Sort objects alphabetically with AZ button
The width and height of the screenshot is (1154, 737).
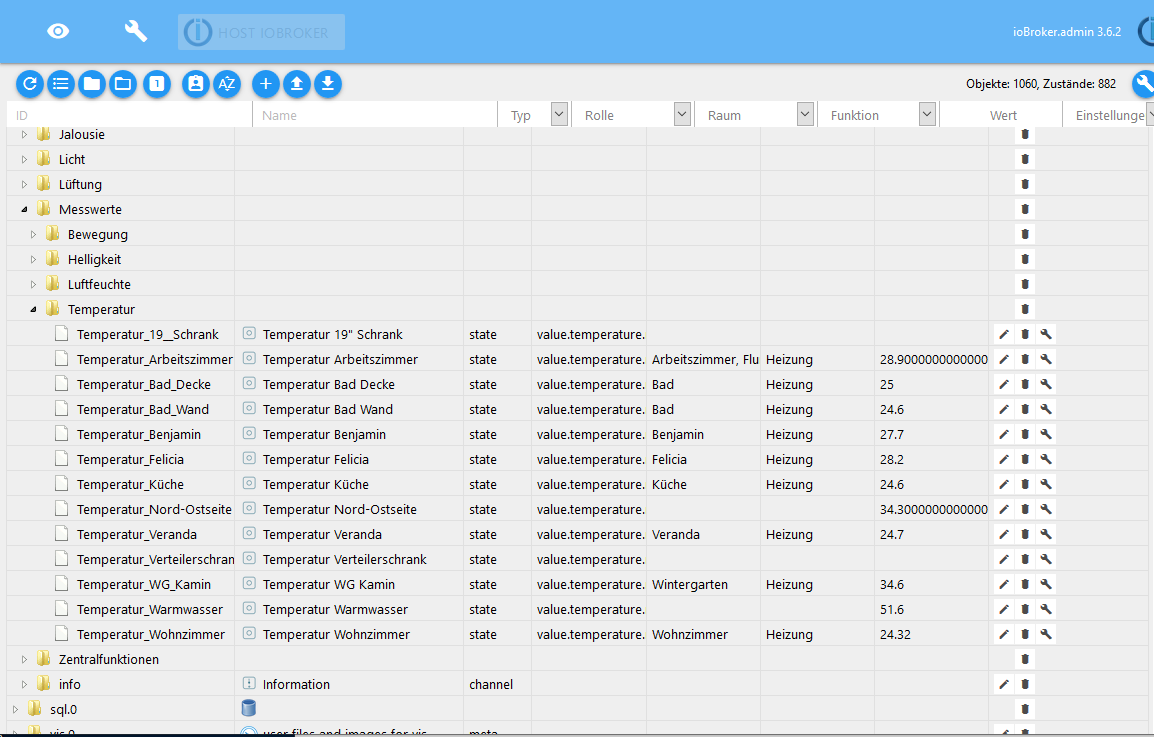[x=227, y=84]
